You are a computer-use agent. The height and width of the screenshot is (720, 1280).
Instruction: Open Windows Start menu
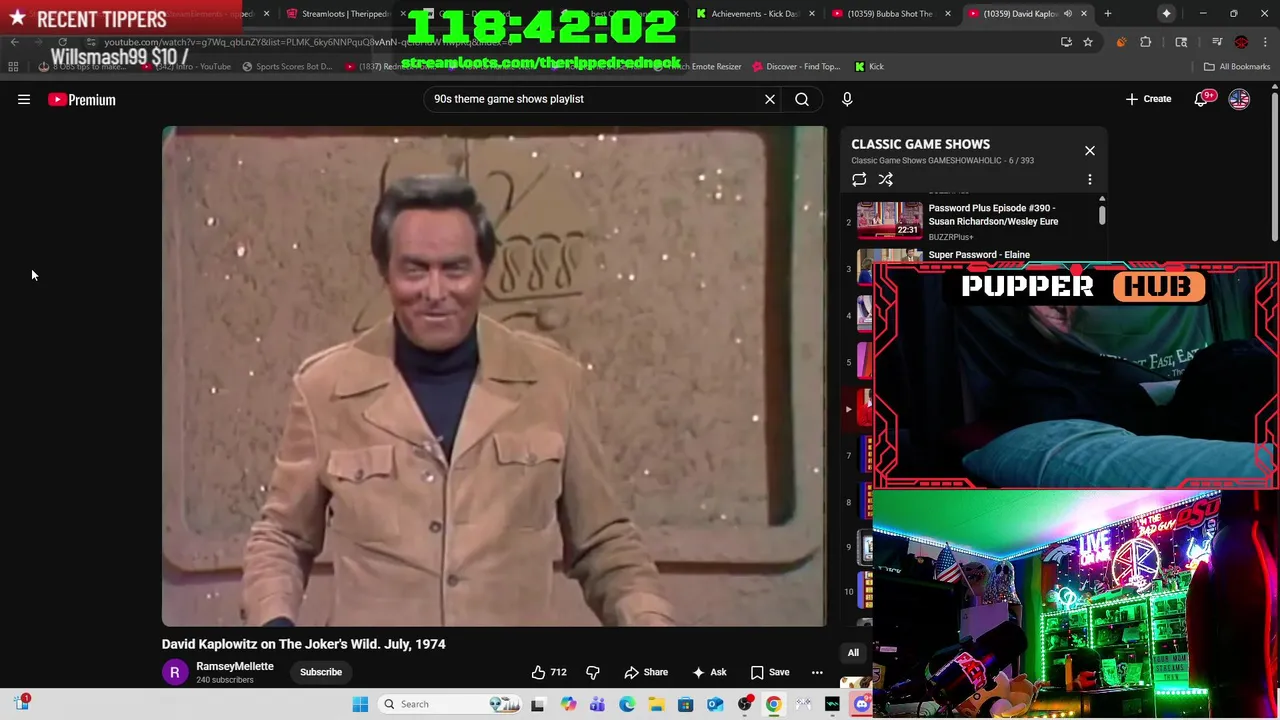(361, 704)
